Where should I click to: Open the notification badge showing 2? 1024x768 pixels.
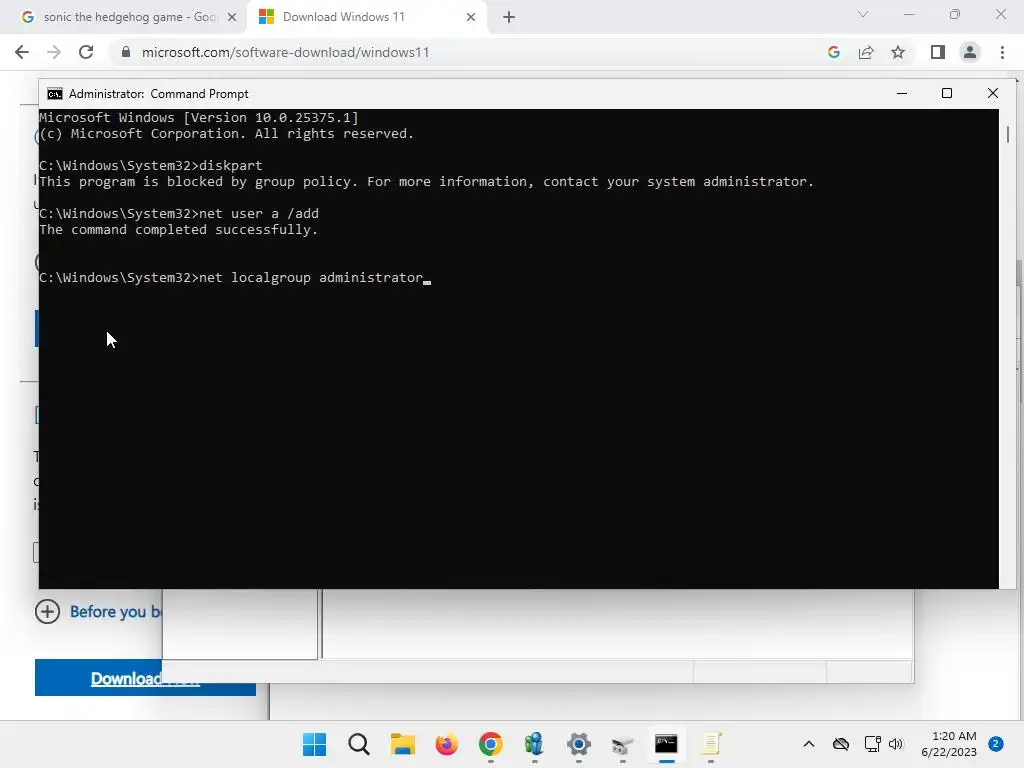click(x=996, y=744)
